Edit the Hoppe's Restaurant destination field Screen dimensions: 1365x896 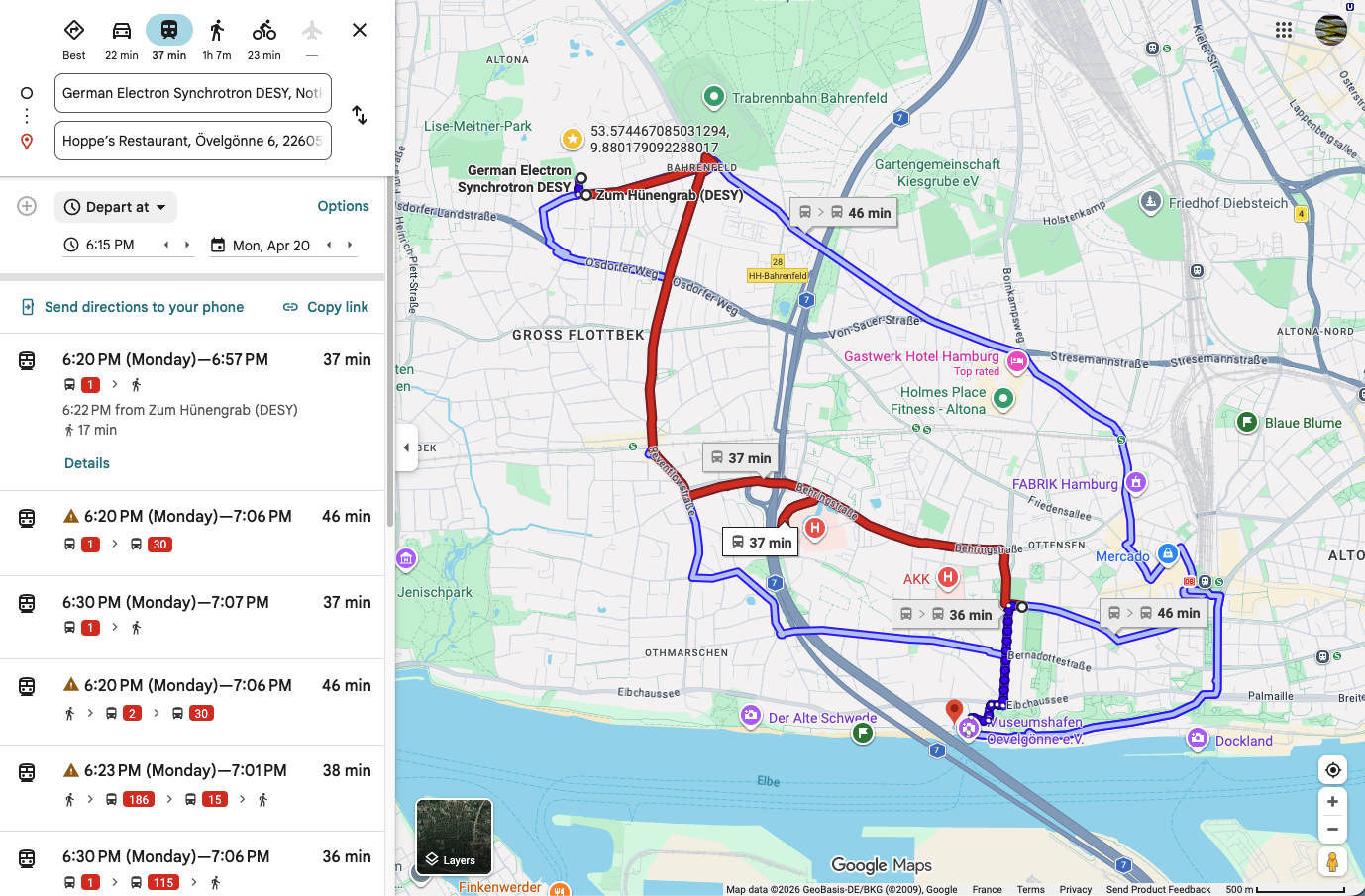click(x=192, y=141)
